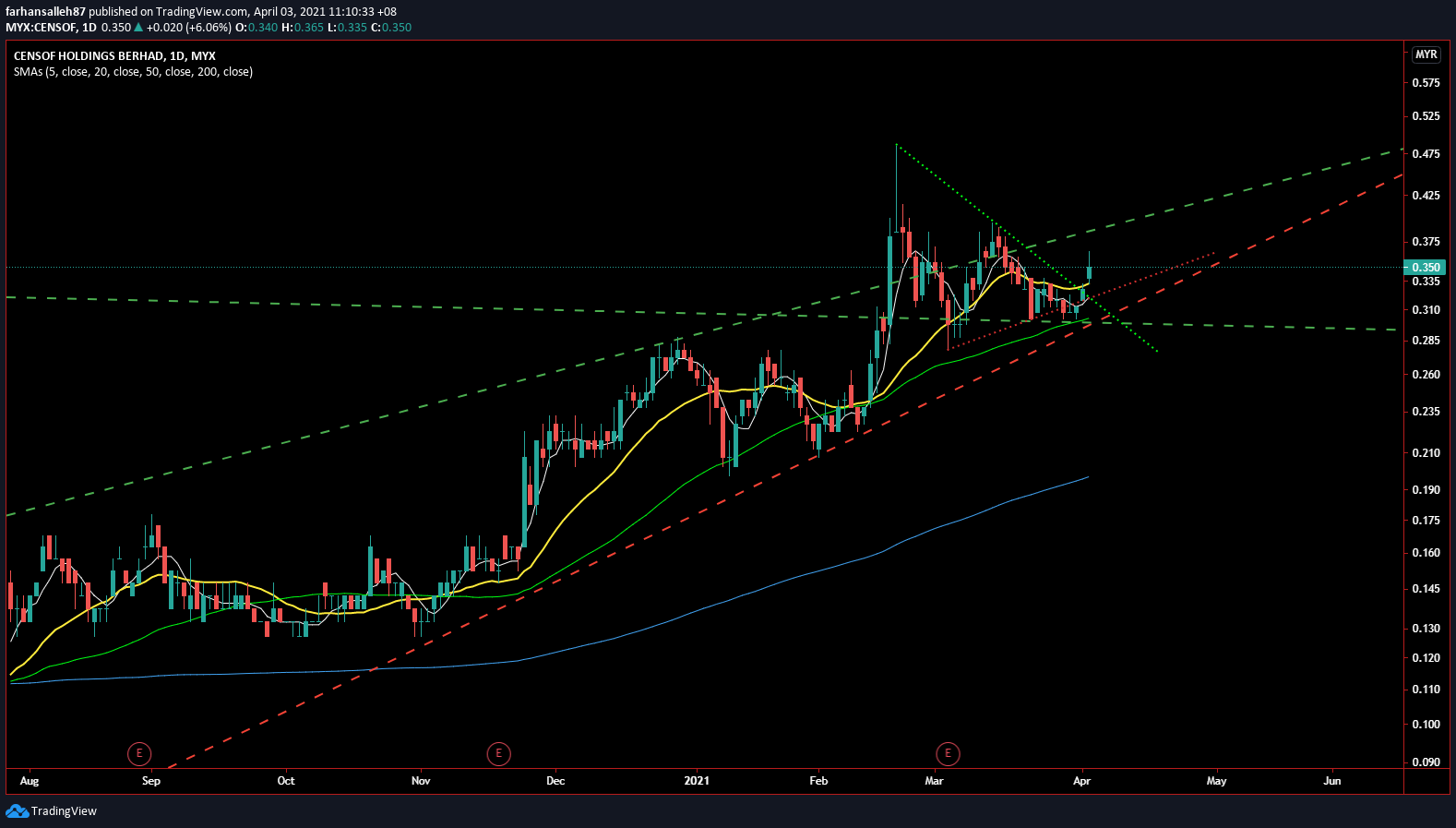The image size is (1456, 828).
Task: Click the 0.235 price axis label
Action: click(1426, 412)
